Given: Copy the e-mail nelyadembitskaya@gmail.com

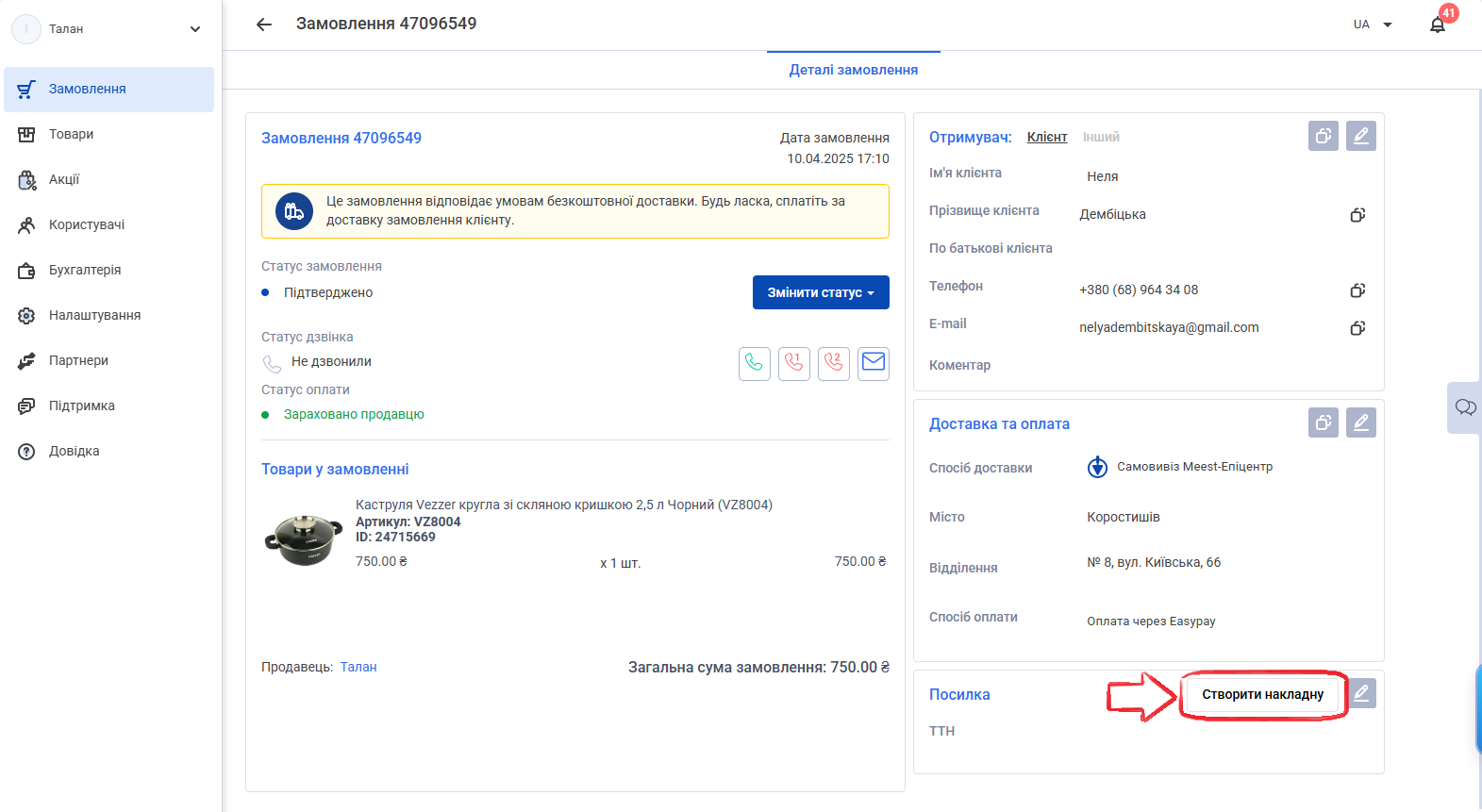Looking at the screenshot, I should click(1357, 328).
